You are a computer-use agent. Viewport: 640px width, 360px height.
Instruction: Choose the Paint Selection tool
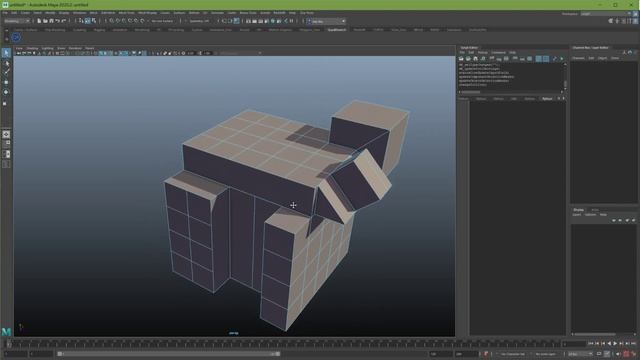click(6, 72)
